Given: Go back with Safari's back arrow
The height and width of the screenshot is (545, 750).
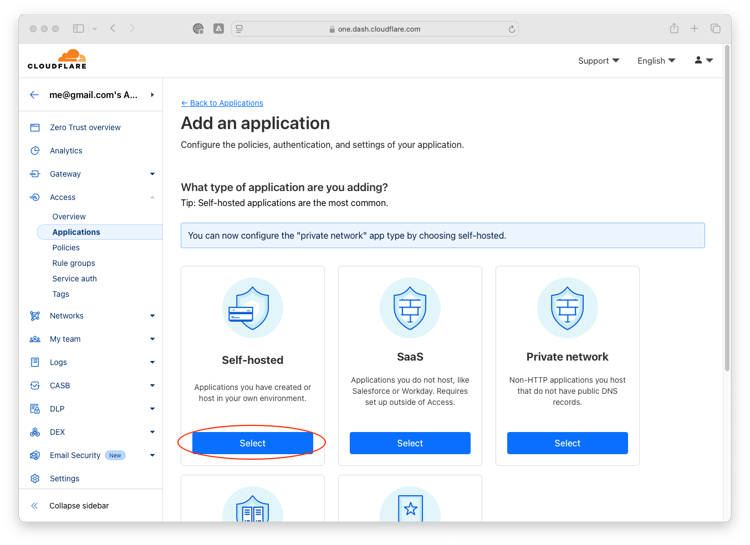Looking at the screenshot, I should tap(113, 29).
